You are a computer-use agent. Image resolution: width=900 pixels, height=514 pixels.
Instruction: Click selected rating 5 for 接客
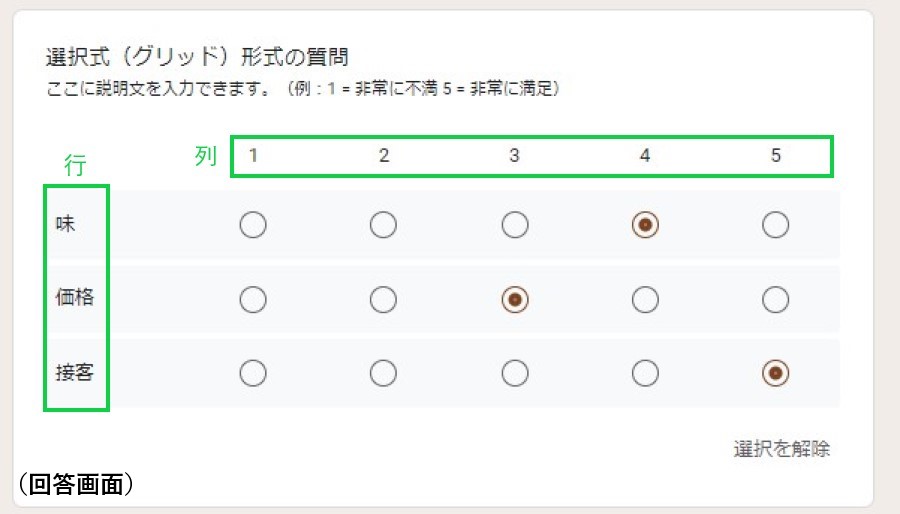click(775, 373)
